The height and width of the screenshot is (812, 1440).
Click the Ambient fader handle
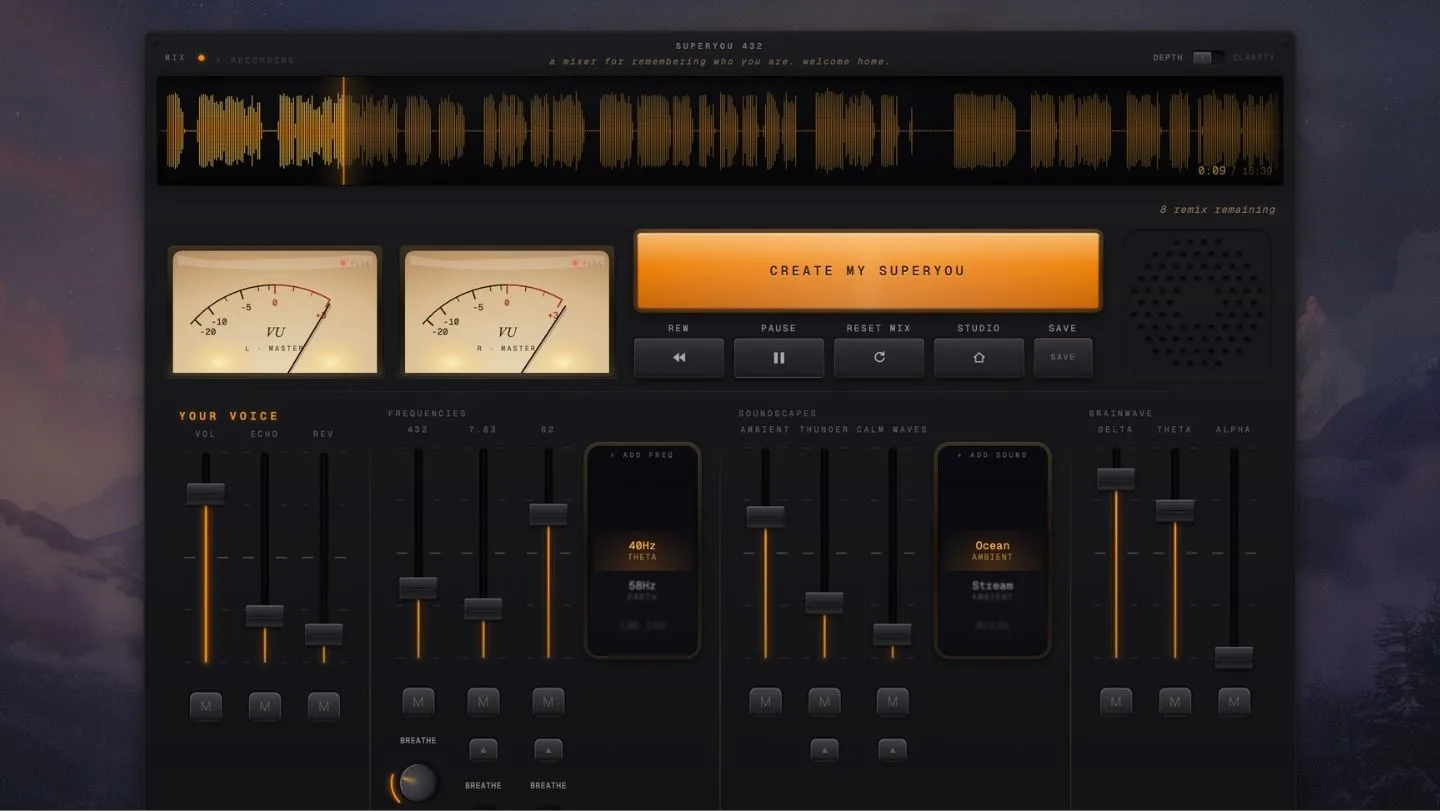(765, 517)
